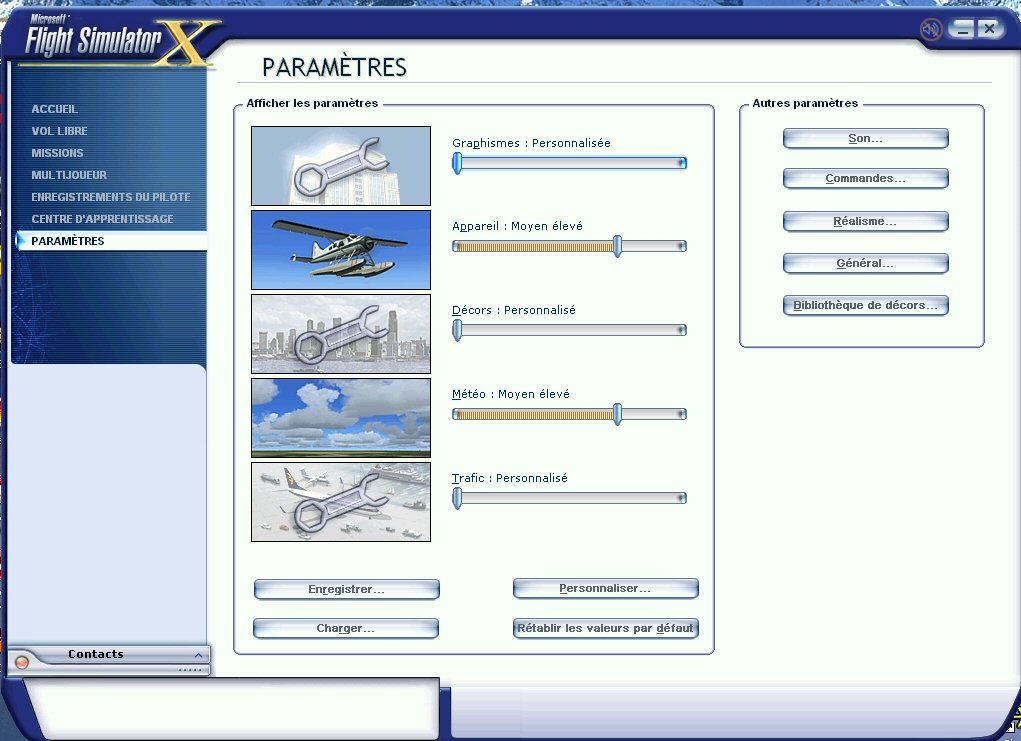Click the Enregistrer button

[x=346, y=589]
